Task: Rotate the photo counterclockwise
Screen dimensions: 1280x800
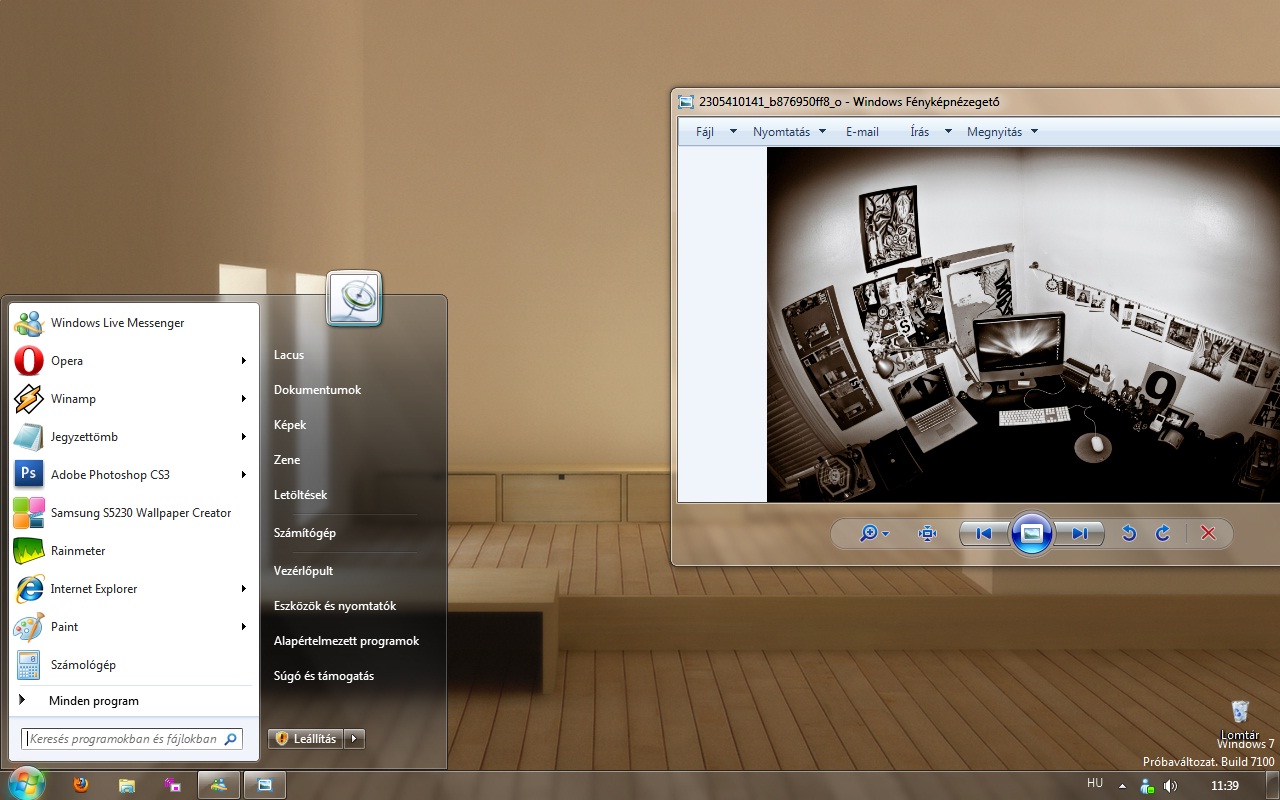Action: [x=1129, y=534]
